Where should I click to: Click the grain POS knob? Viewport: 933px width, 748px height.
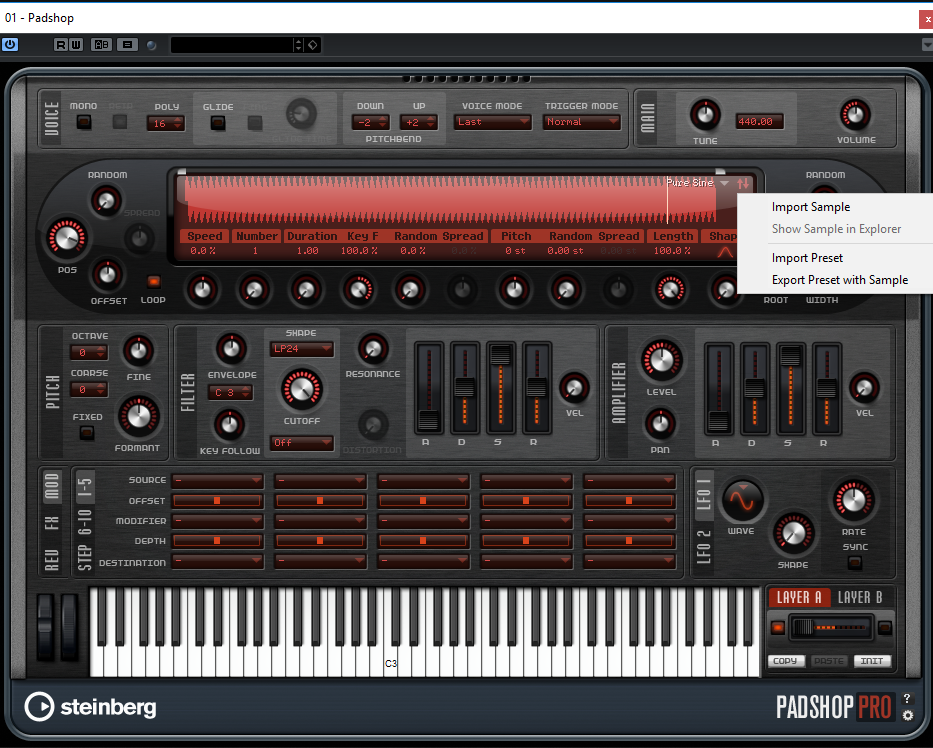tap(67, 238)
